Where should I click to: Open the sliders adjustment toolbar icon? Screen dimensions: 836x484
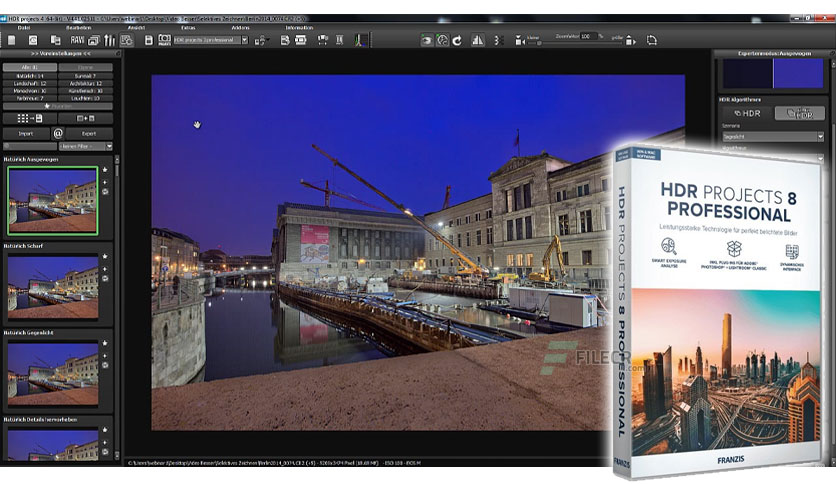(x=109, y=40)
